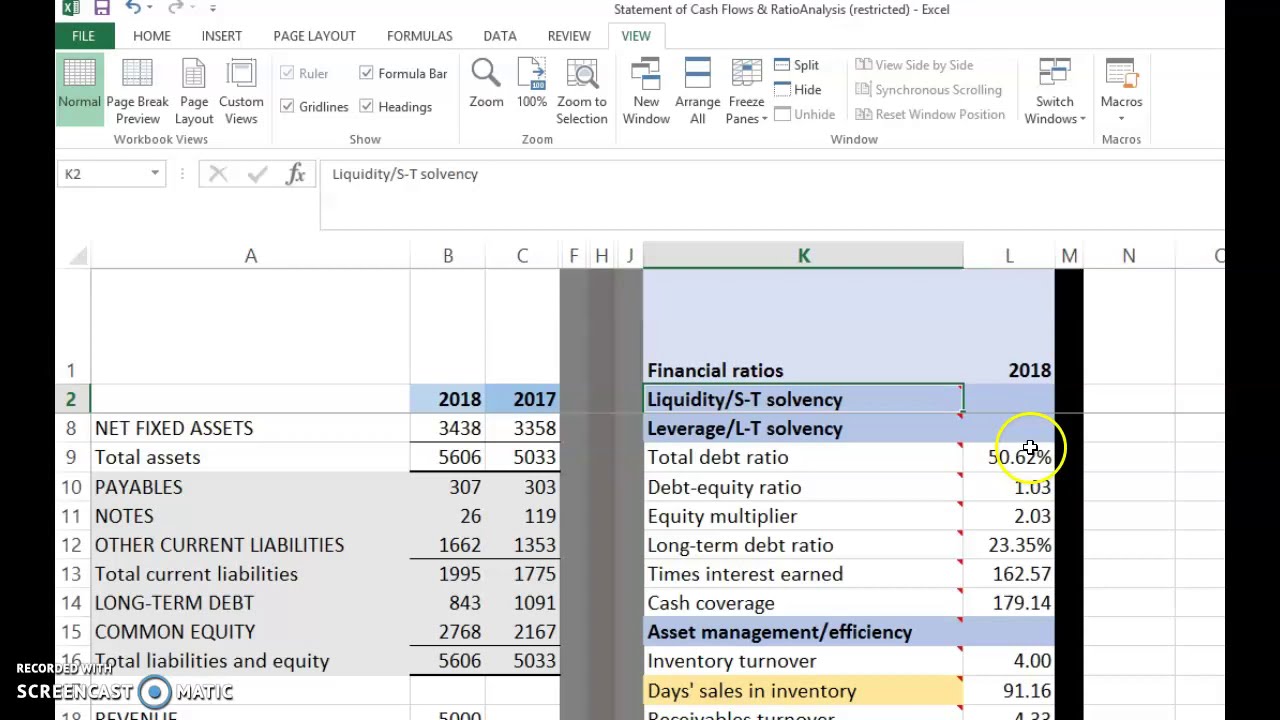Open Page Break Preview view
This screenshot has width=1280, height=720.
click(137, 90)
